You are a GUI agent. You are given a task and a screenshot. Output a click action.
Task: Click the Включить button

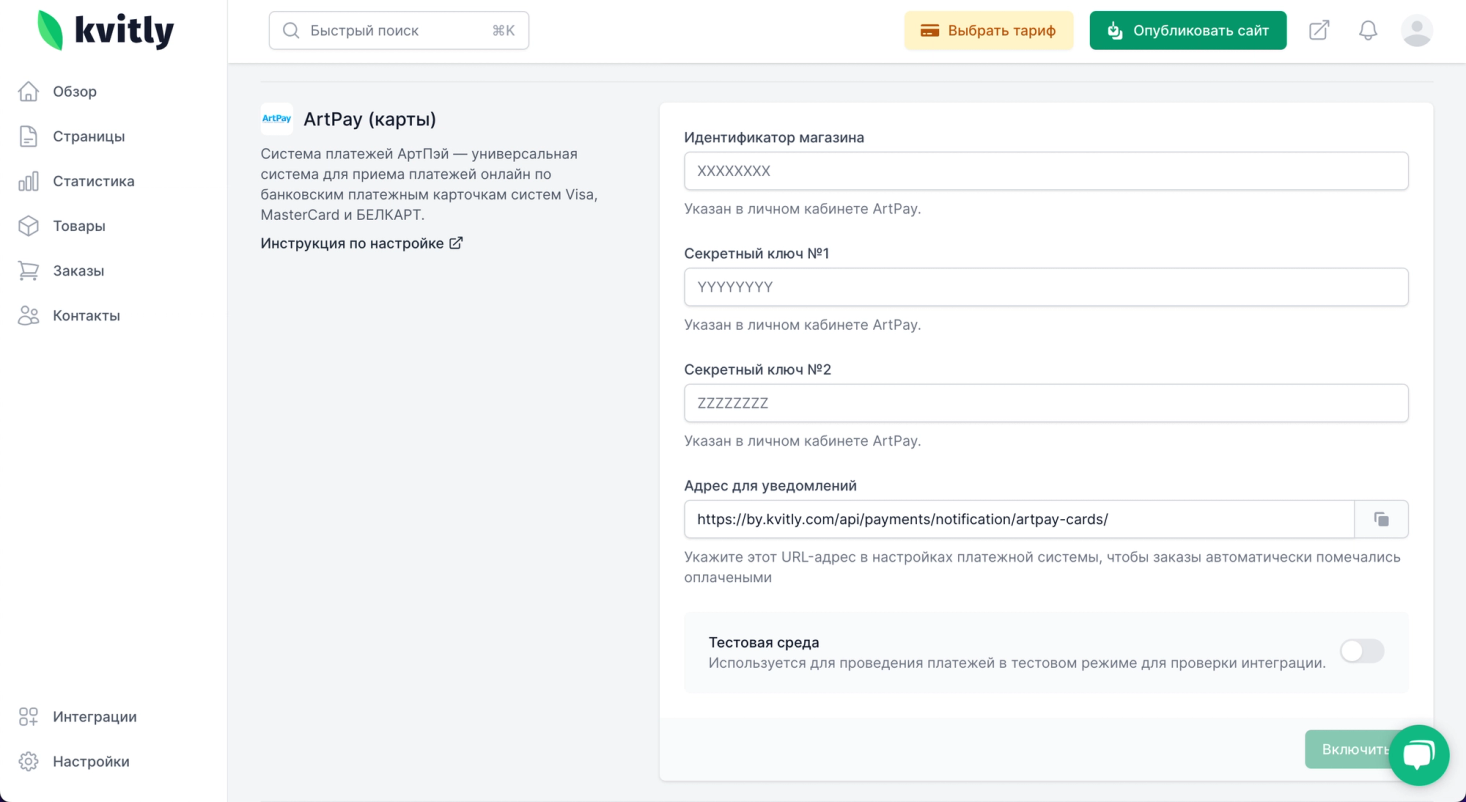[1355, 749]
